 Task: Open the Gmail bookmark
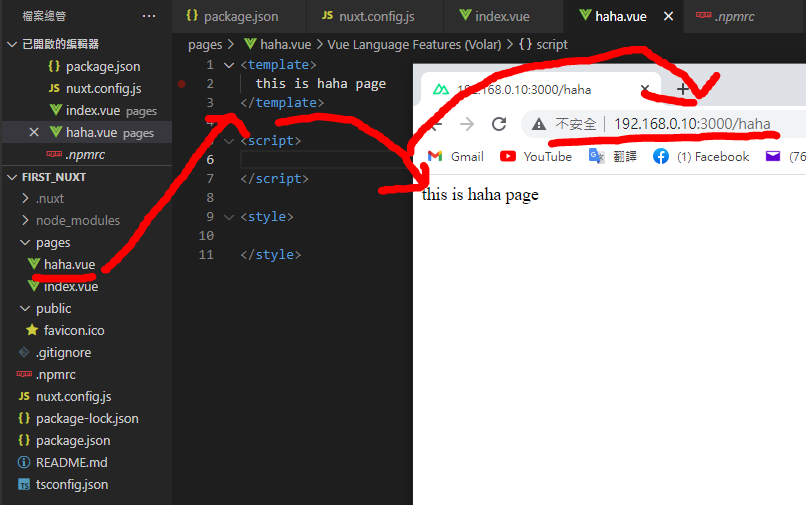[x=455, y=156]
